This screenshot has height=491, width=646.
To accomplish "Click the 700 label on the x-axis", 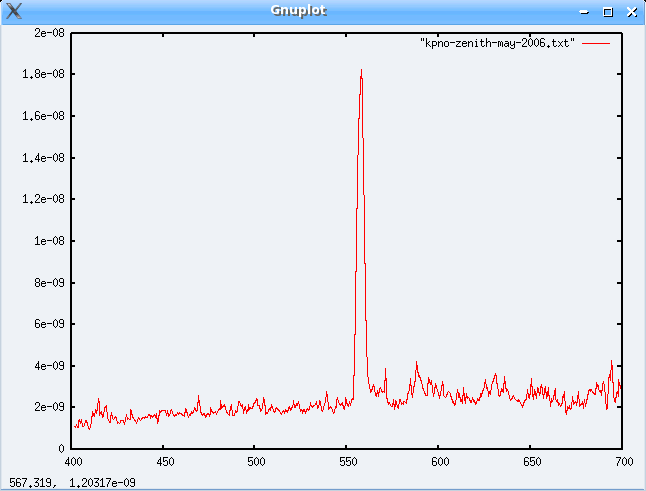I will (622, 462).
